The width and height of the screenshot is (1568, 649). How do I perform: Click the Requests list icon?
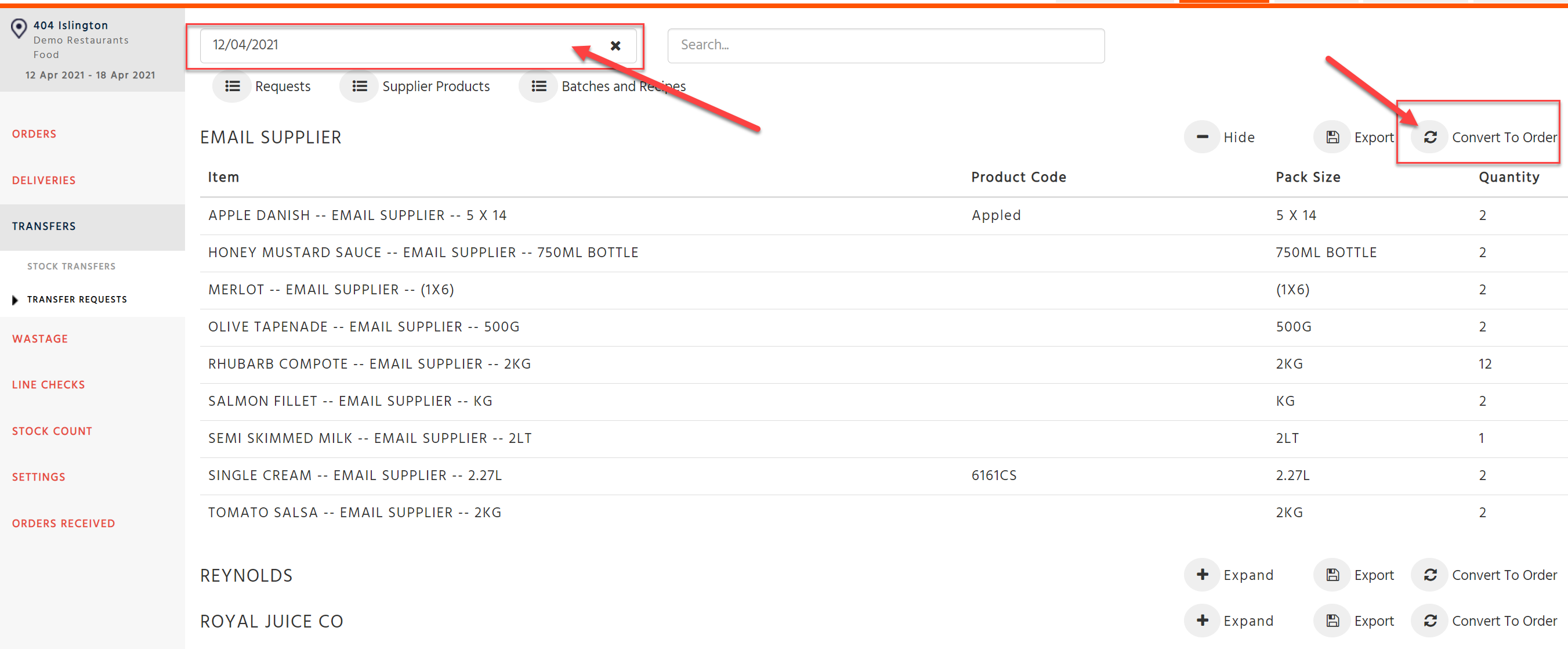point(232,86)
